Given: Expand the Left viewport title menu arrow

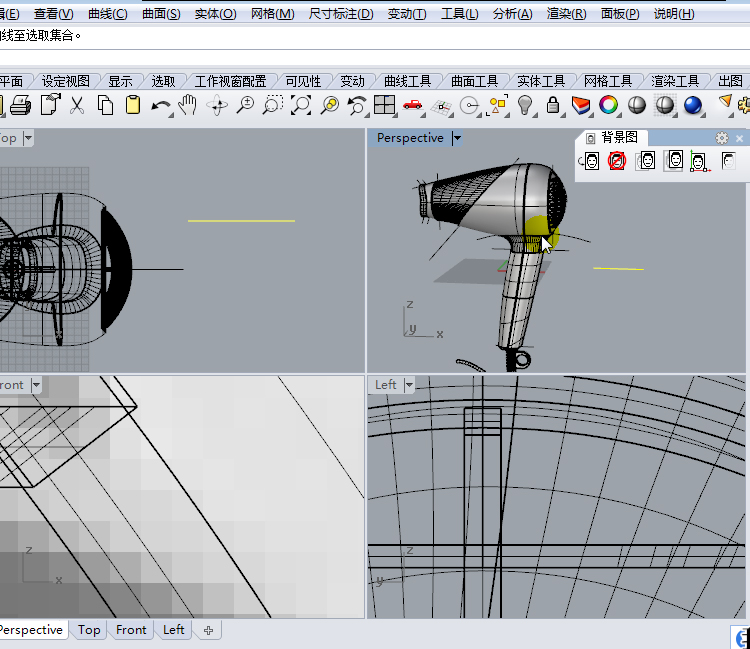Looking at the screenshot, I should click(x=411, y=385).
